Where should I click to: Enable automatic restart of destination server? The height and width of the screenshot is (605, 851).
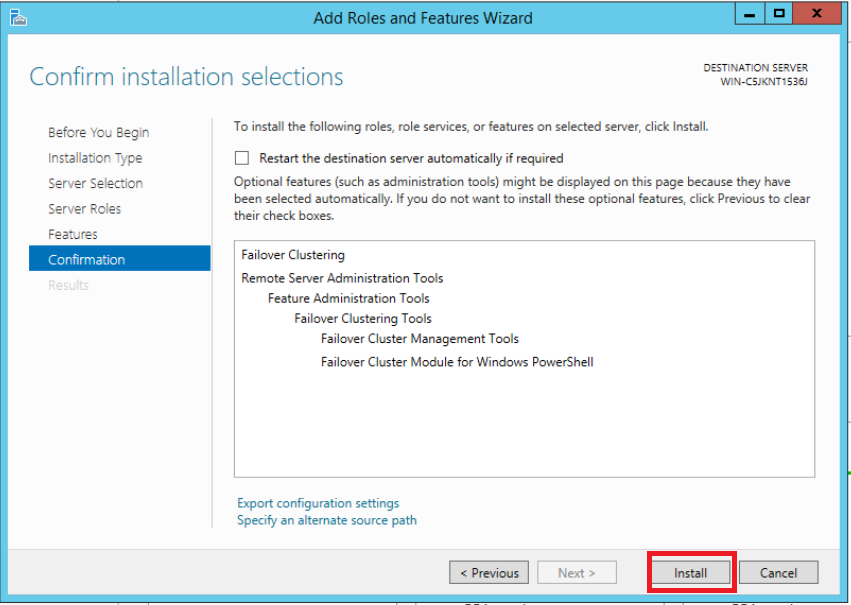[x=241, y=158]
